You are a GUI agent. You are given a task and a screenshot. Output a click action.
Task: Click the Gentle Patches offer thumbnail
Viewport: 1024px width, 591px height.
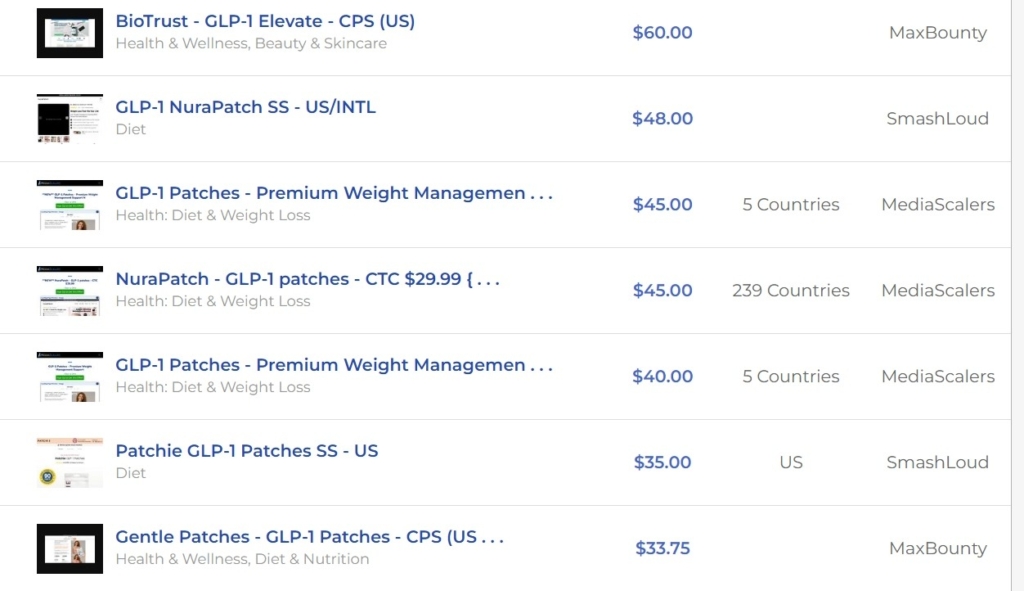point(70,549)
